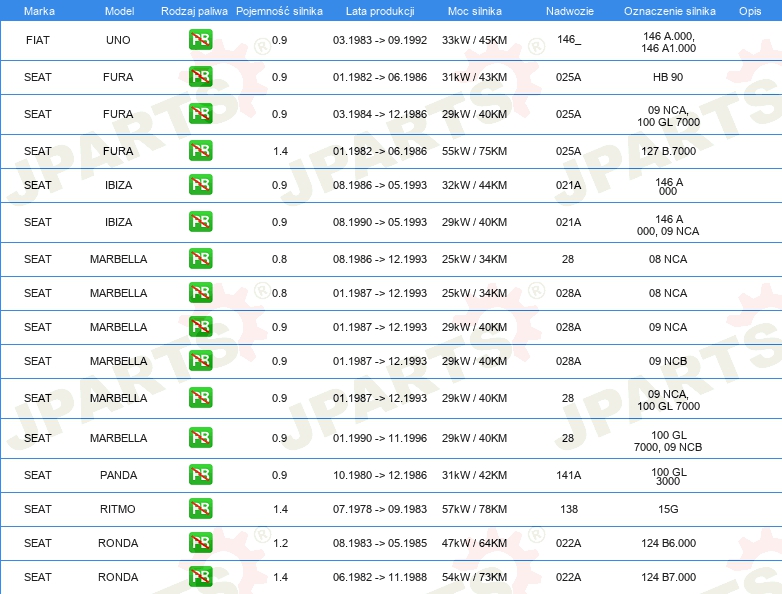Click the 146_ body code
Screen dimensions: 782x594
click(569, 39)
